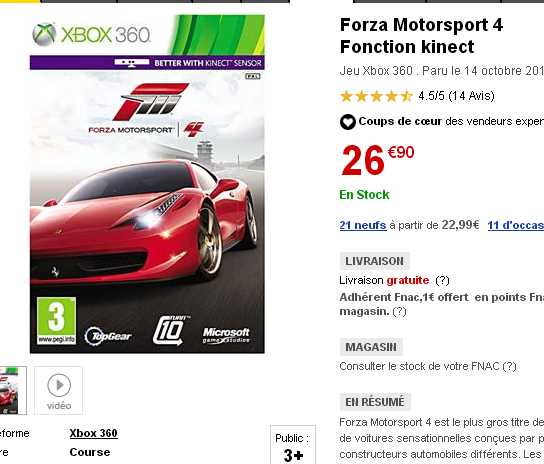
Task: Click the MAGASIN section label
Action: (371, 347)
